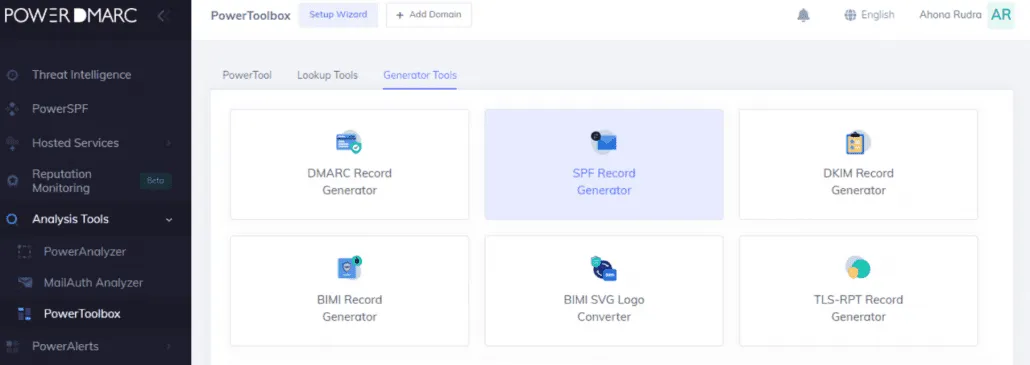The width and height of the screenshot is (1030, 365).
Task: Click the BIMI Record Generator icon
Action: point(349,268)
